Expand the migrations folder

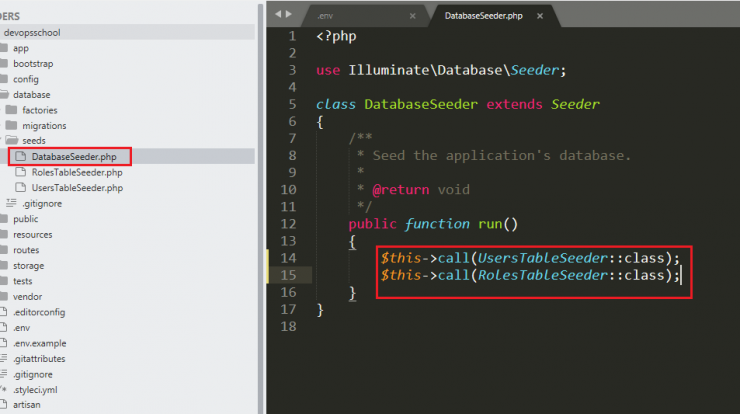click(44, 126)
